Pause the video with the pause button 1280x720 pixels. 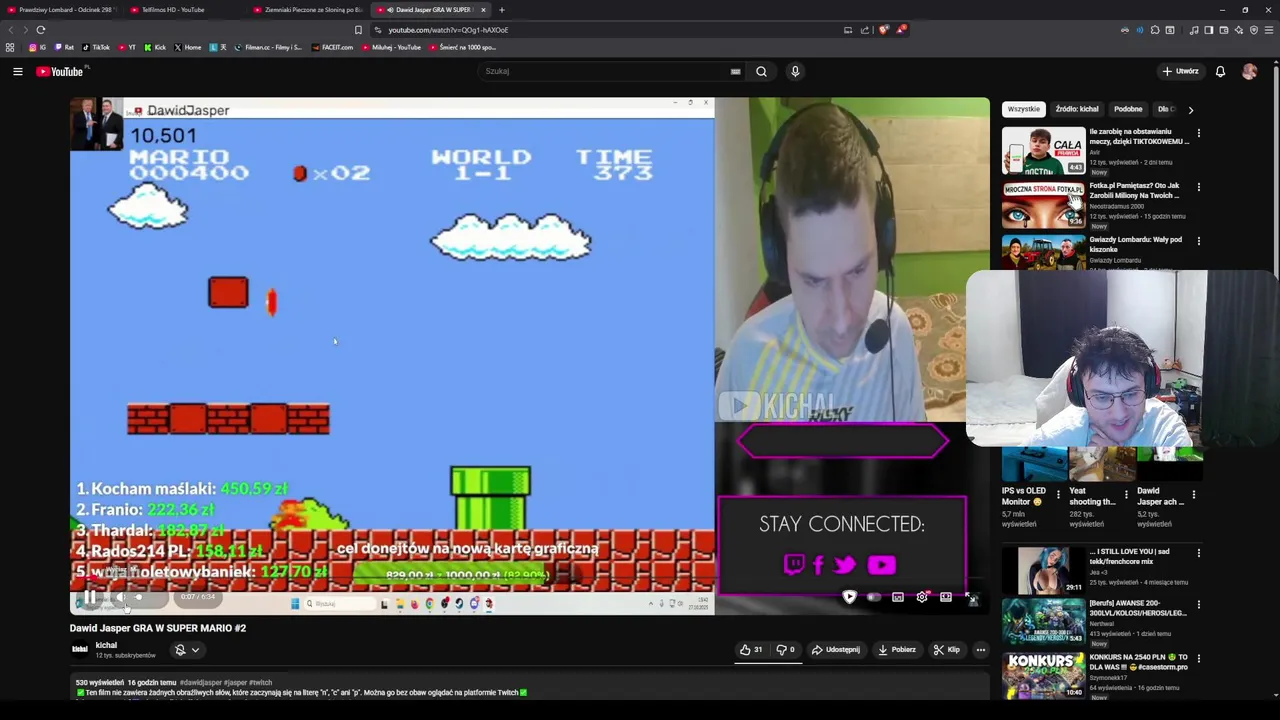[x=89, y=598]
